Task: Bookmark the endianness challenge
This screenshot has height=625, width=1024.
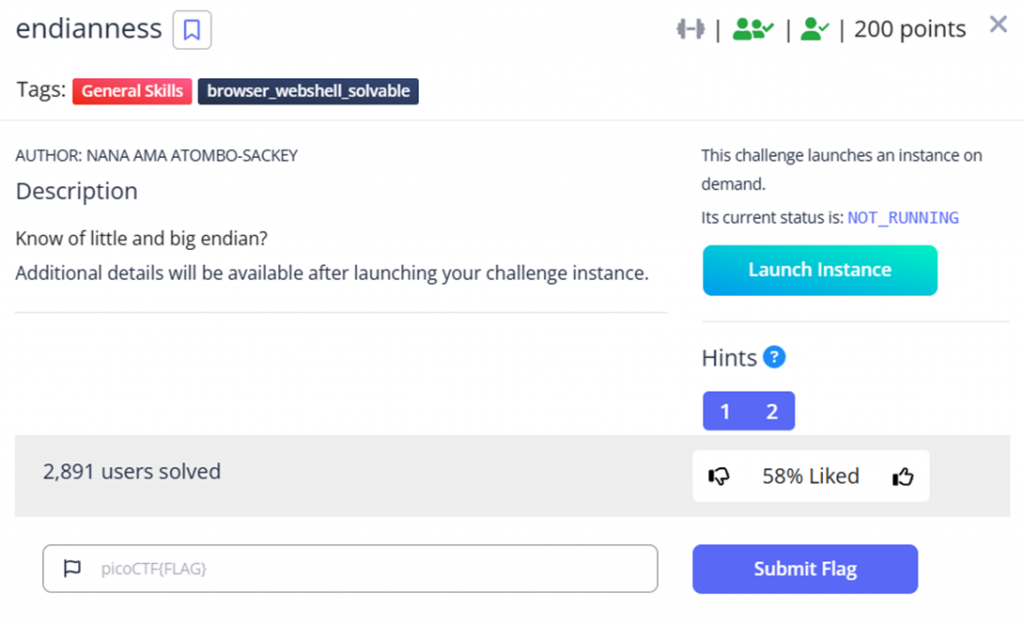Action: [192, 30]
